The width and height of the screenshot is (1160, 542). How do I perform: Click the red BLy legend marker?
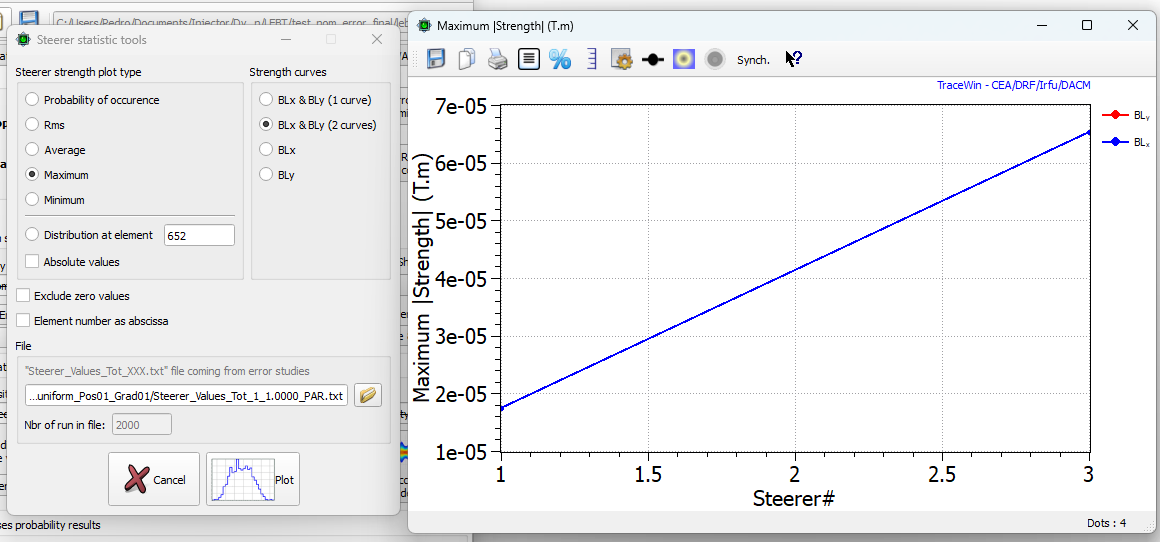point(1115,115)
